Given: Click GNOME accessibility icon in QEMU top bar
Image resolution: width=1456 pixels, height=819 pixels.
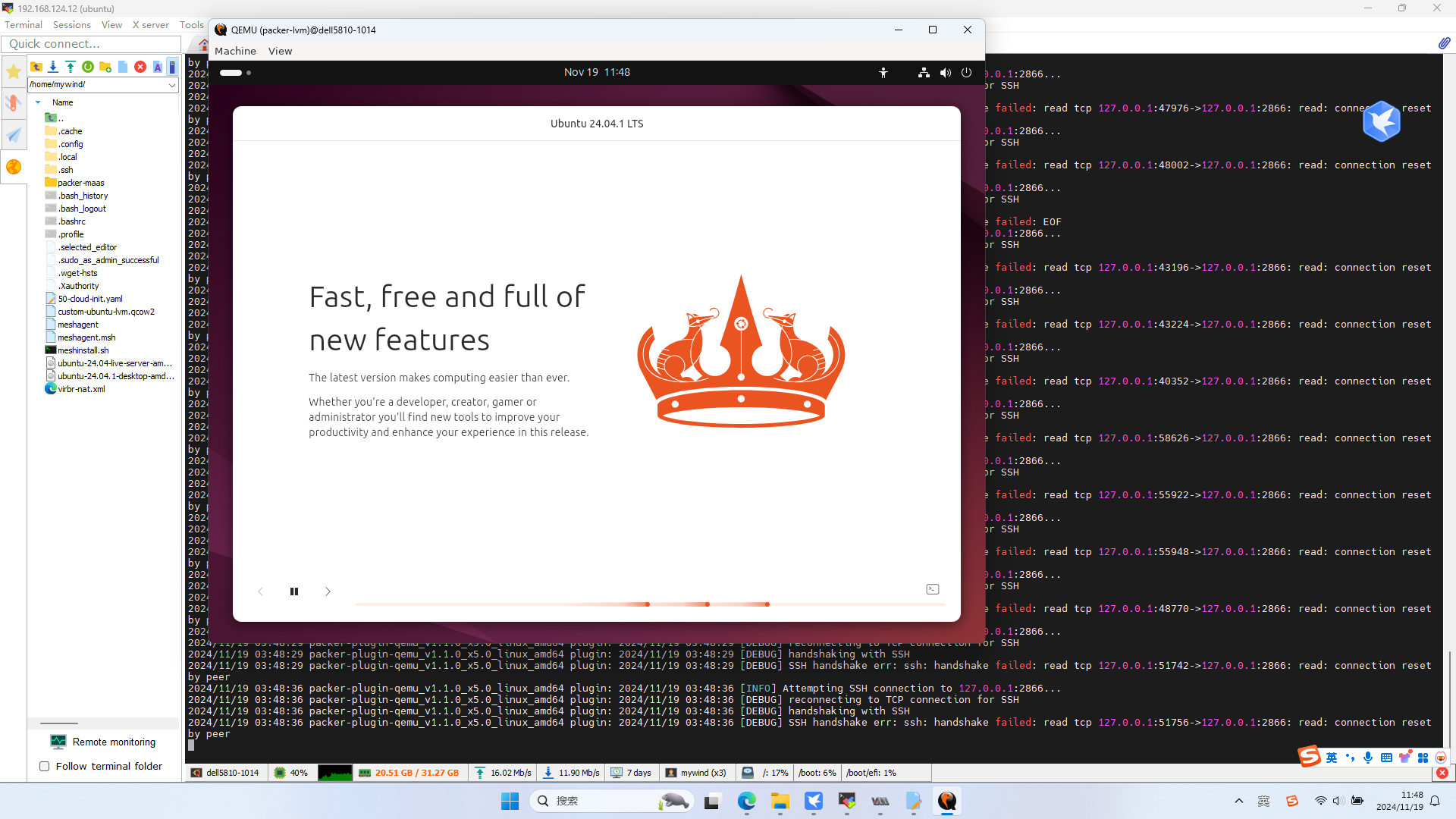Looking at the screenshot, I should pyautogui.click(x=883, y=73).
